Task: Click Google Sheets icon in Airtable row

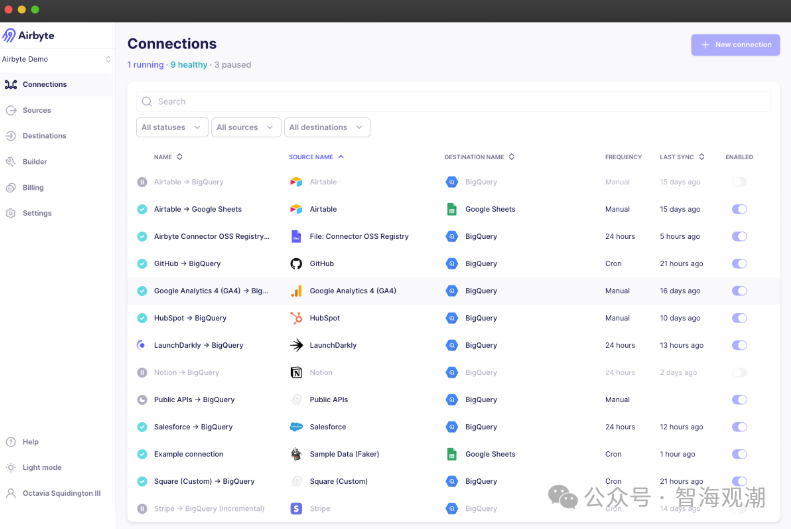Action: coord(451,209)
